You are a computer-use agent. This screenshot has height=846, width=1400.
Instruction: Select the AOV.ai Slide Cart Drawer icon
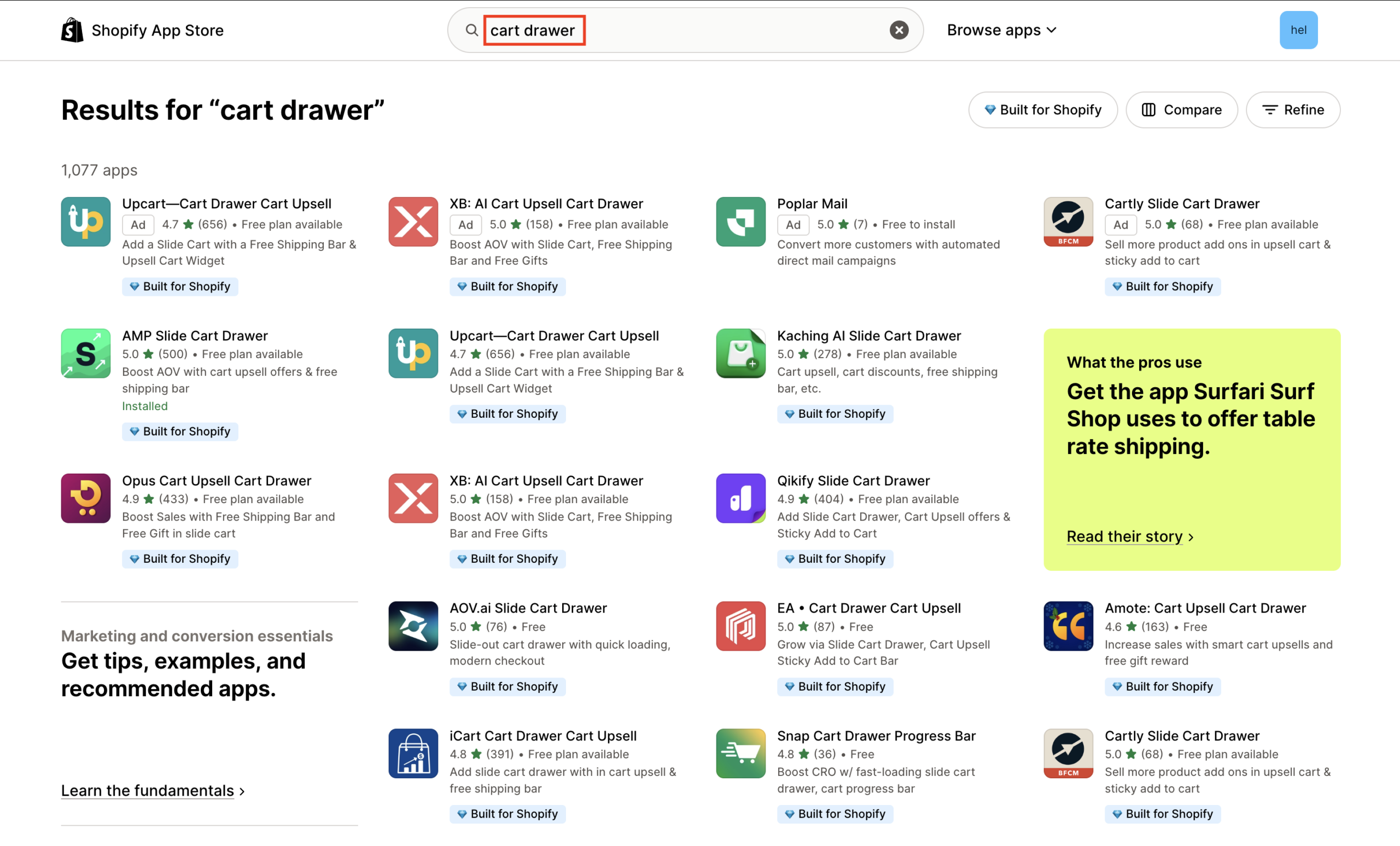click(x=413, y=626)
